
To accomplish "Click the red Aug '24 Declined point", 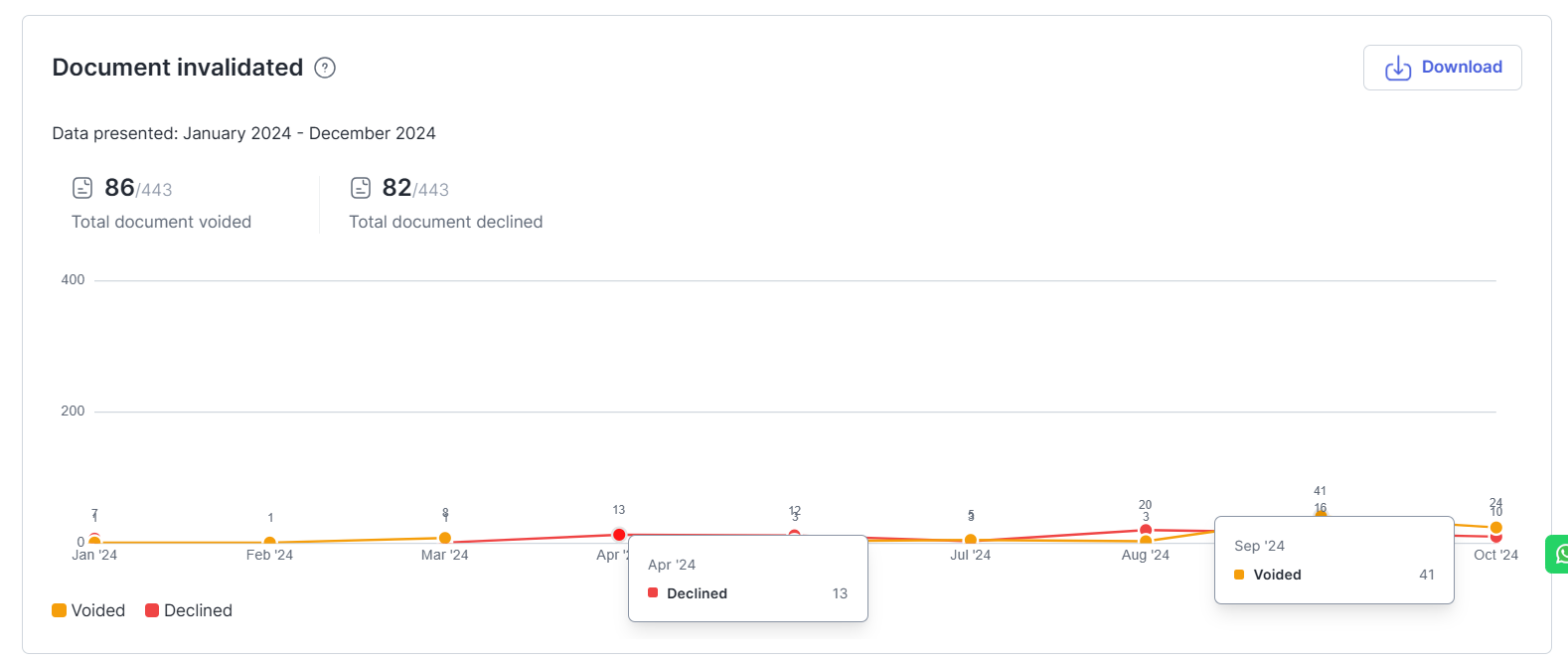I will [x=1146, y=530].
